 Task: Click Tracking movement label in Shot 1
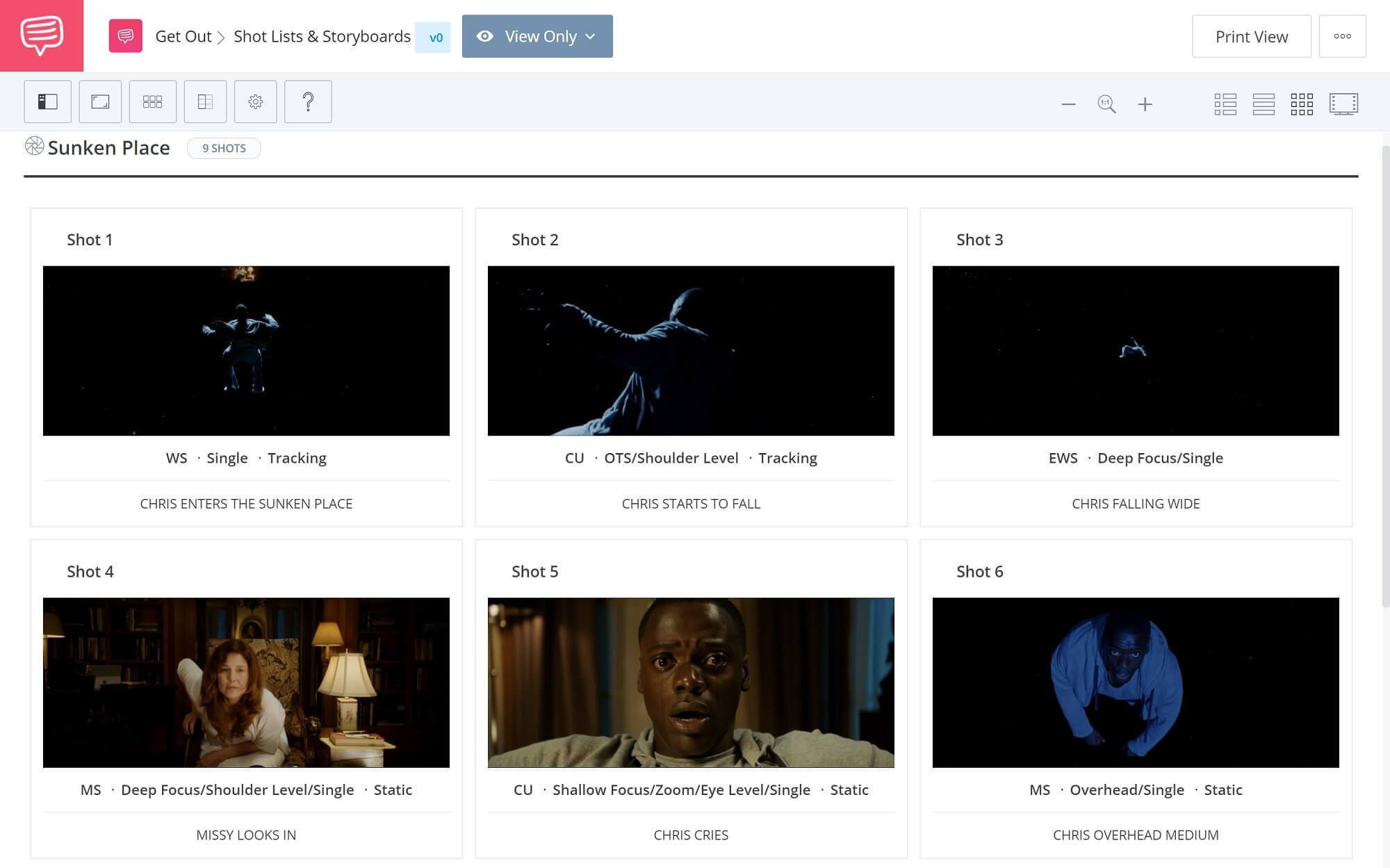pyautogui.click(x=297, y=458)
